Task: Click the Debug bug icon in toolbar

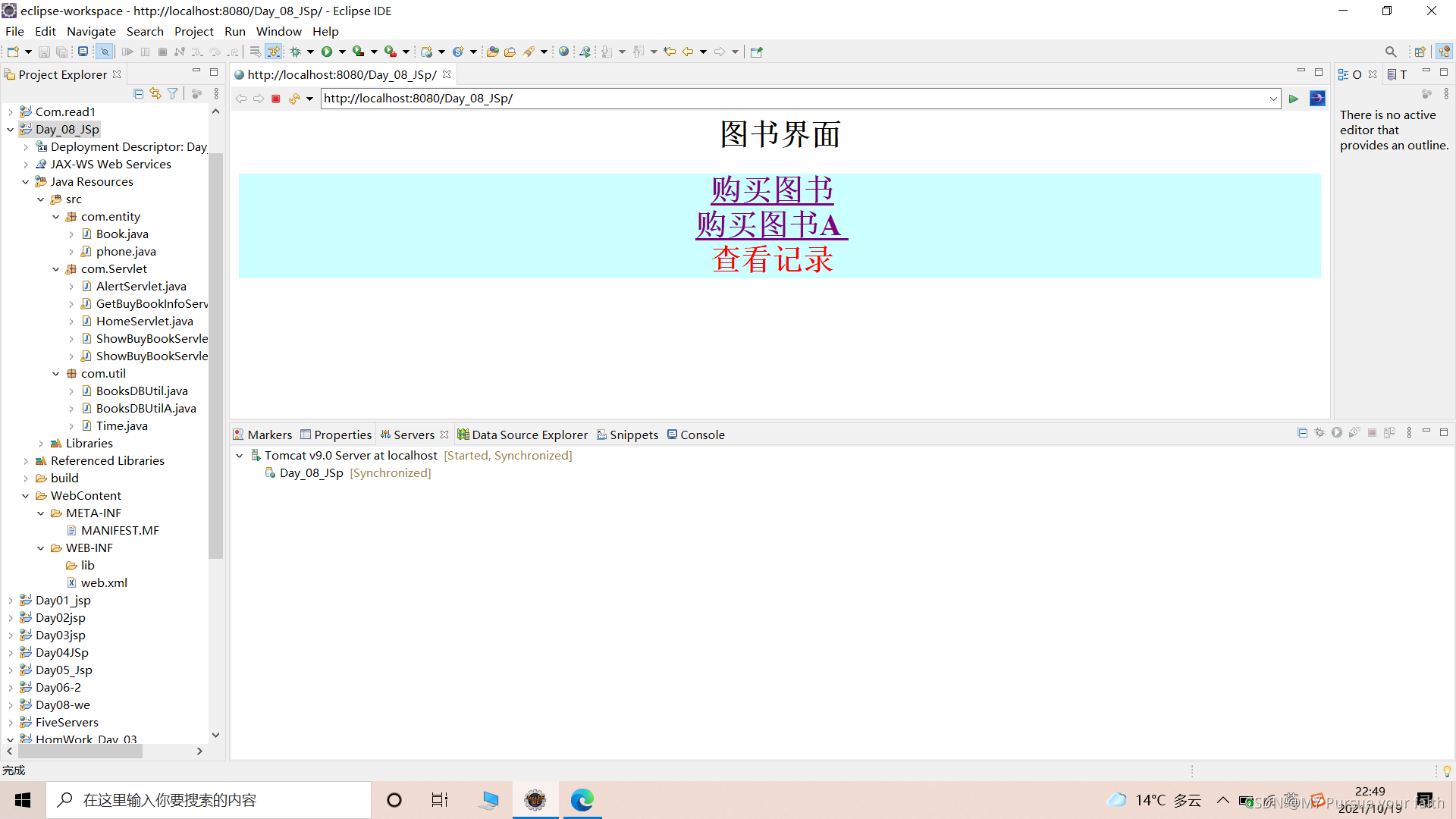Action: 296,52
